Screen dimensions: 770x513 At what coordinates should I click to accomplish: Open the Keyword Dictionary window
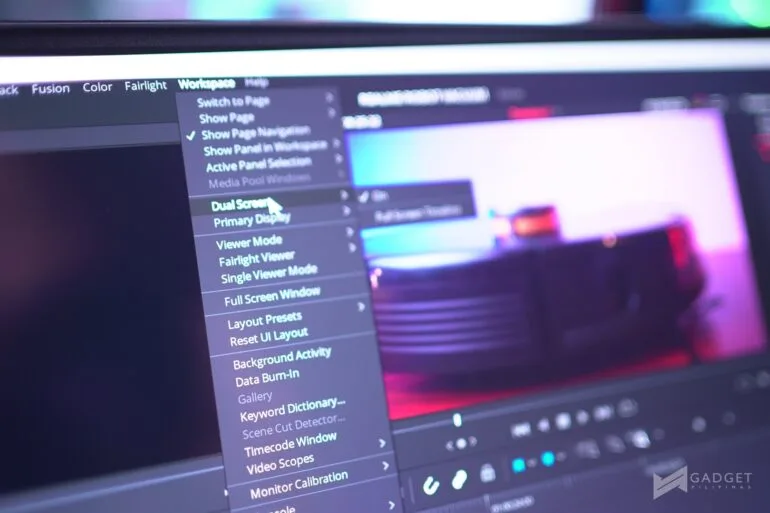(x=293, y=408)
